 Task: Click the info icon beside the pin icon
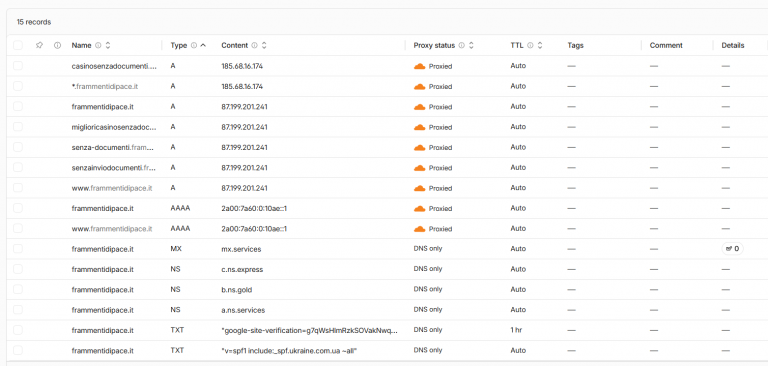point(57,45)
